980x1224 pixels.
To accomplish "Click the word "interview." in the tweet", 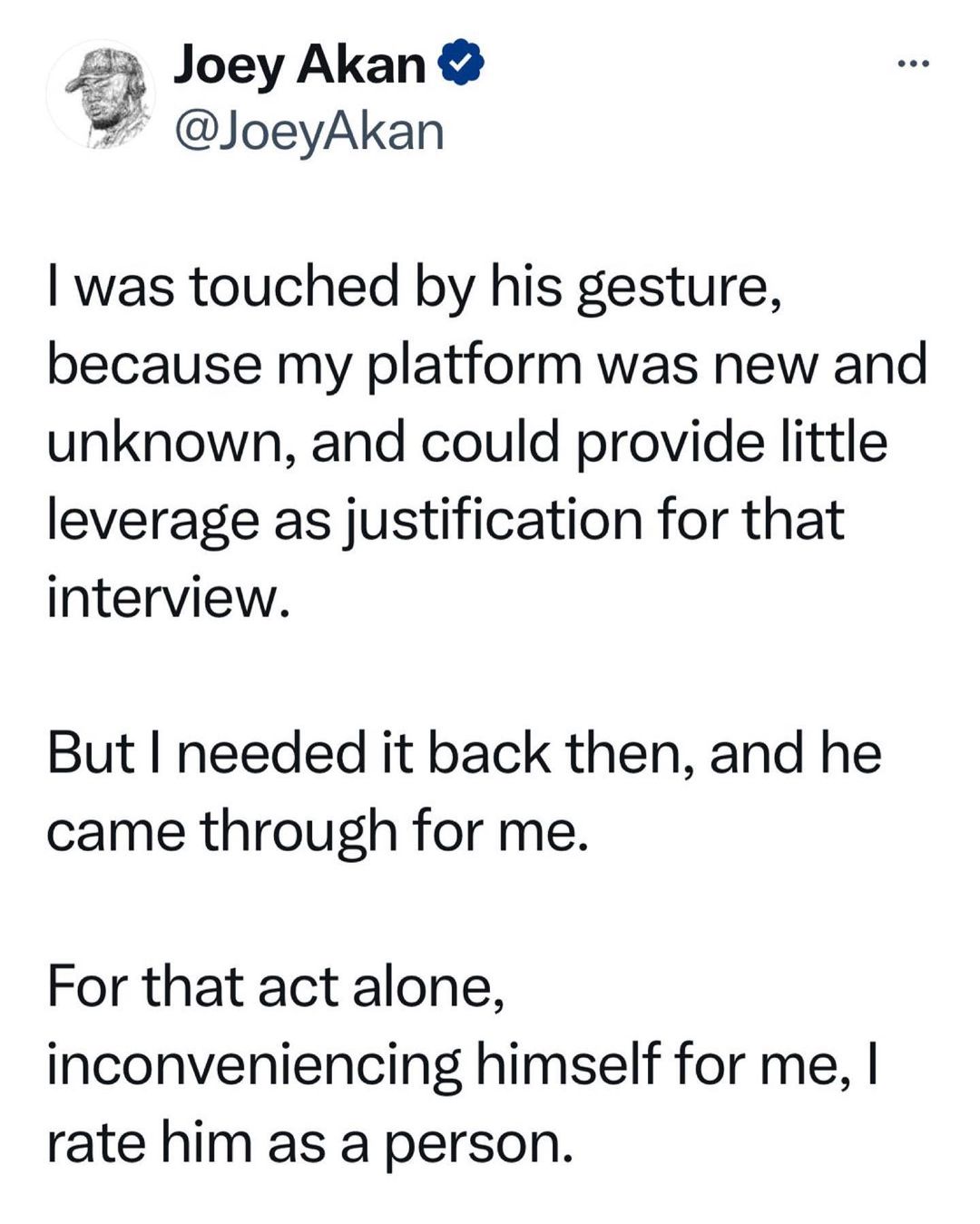I will tap(168, 598).
